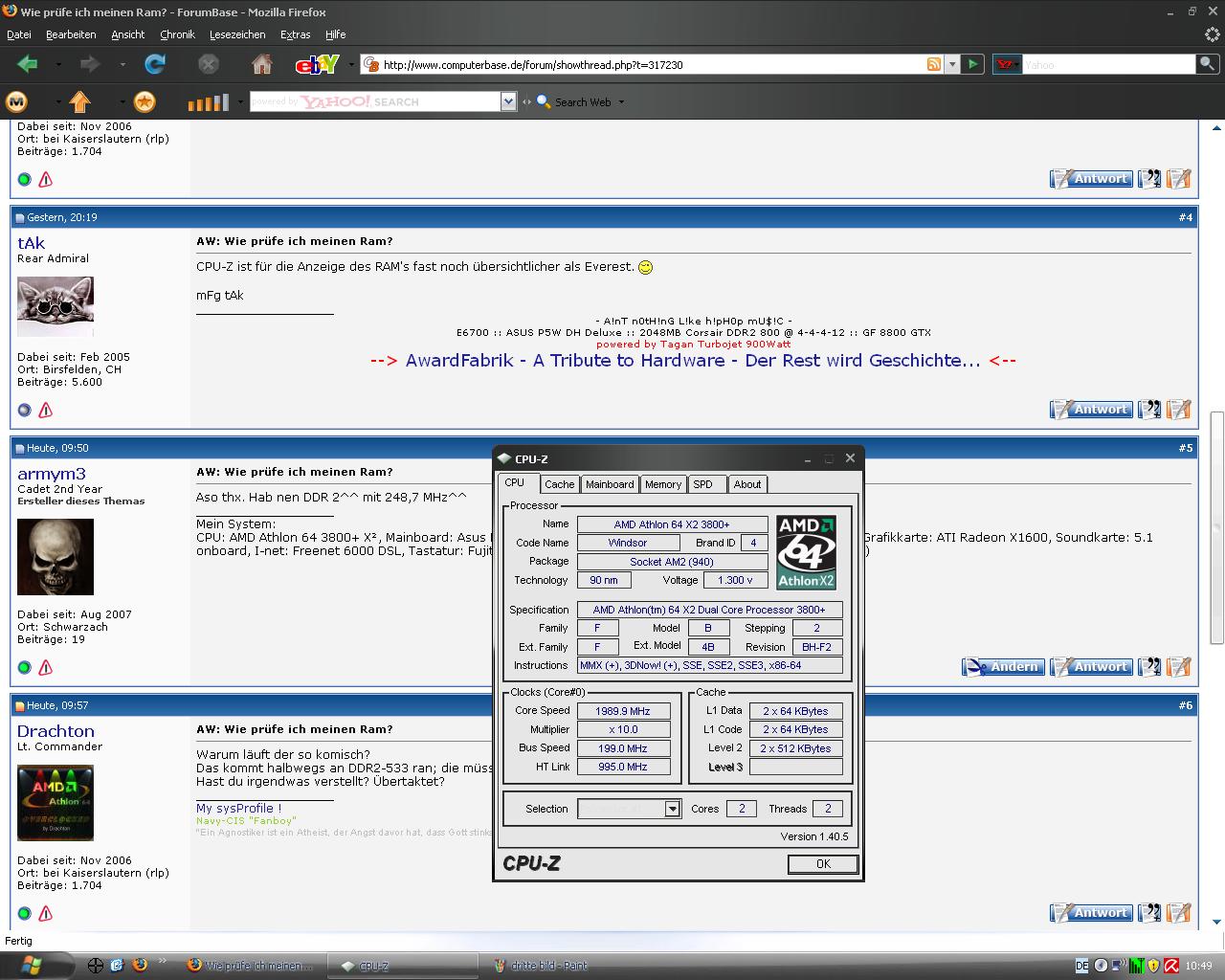The width and height of the screenshot is (1225, 980).
Task: Open the About tab in CPU-Z
Action: pos(747,484)
